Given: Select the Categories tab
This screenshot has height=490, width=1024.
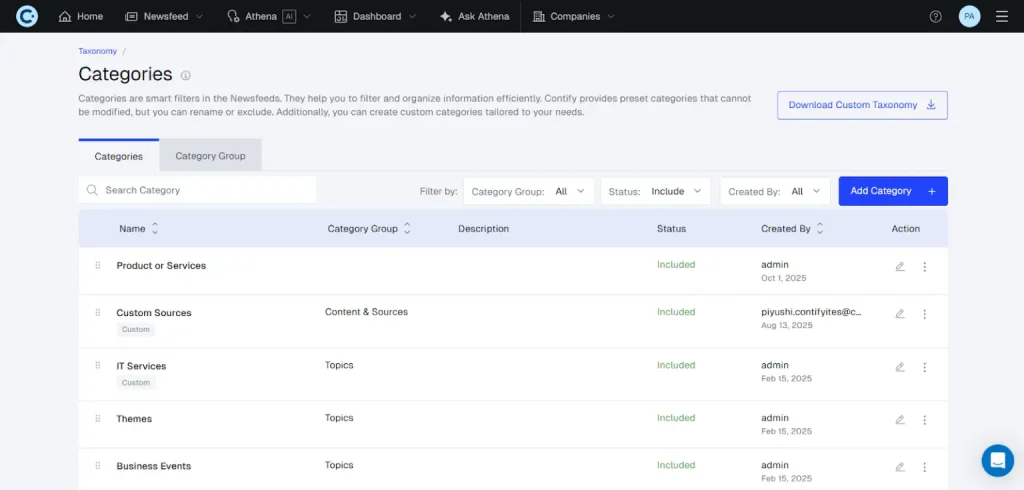Looking at the screenshot, I should pos(118,155).
